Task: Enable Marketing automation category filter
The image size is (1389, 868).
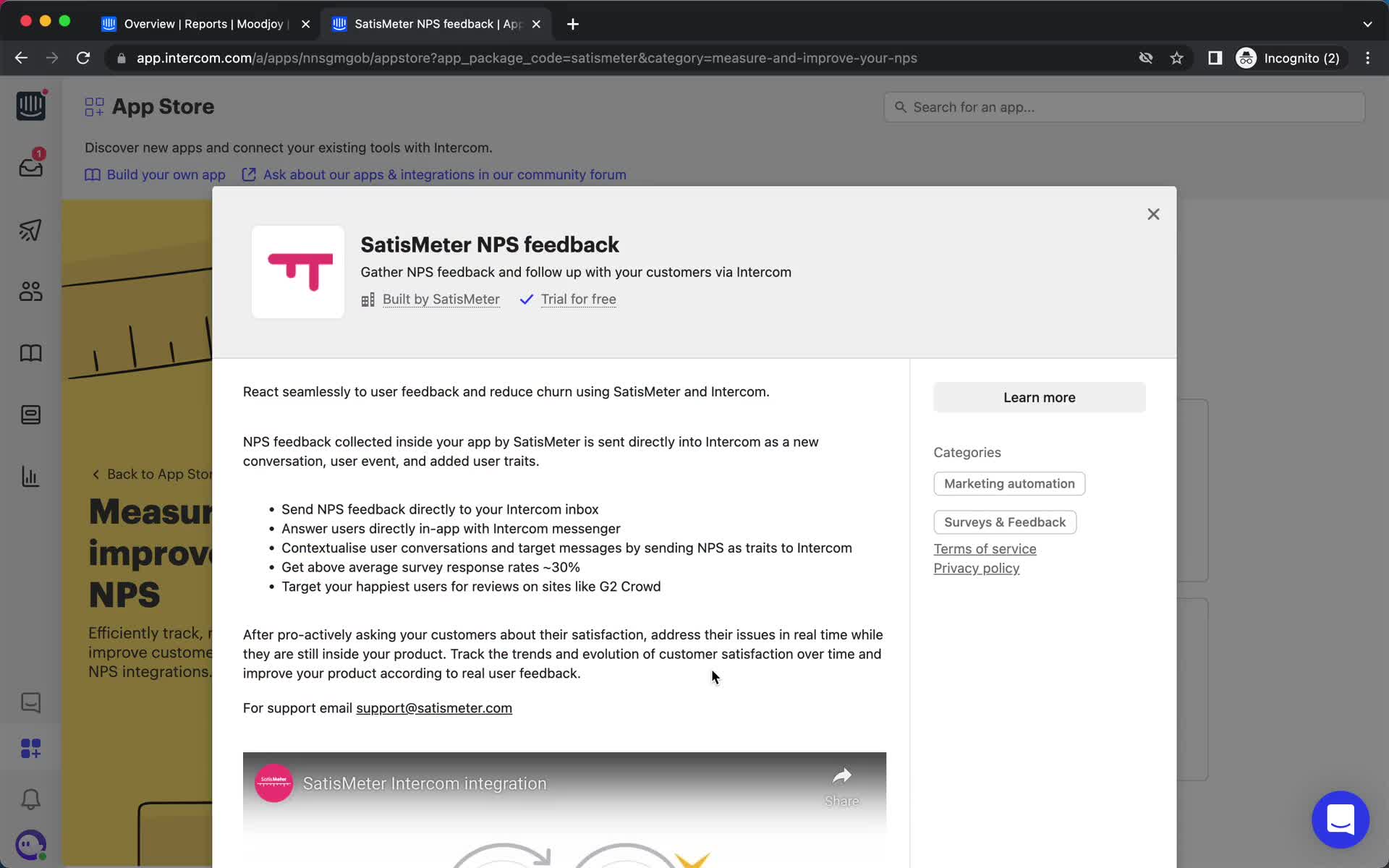Action: (1009, 483)
